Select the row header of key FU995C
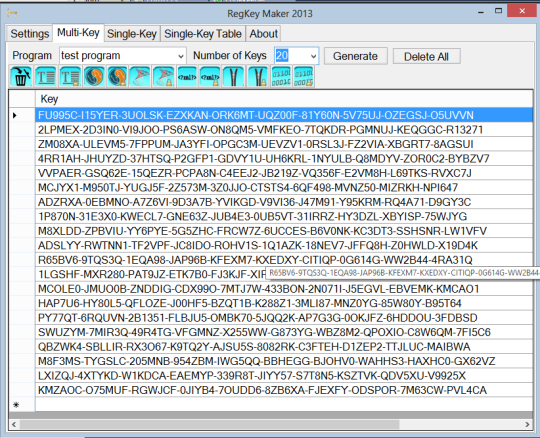The height and width of the screenshot is (438, 540). tap(22, 115)
